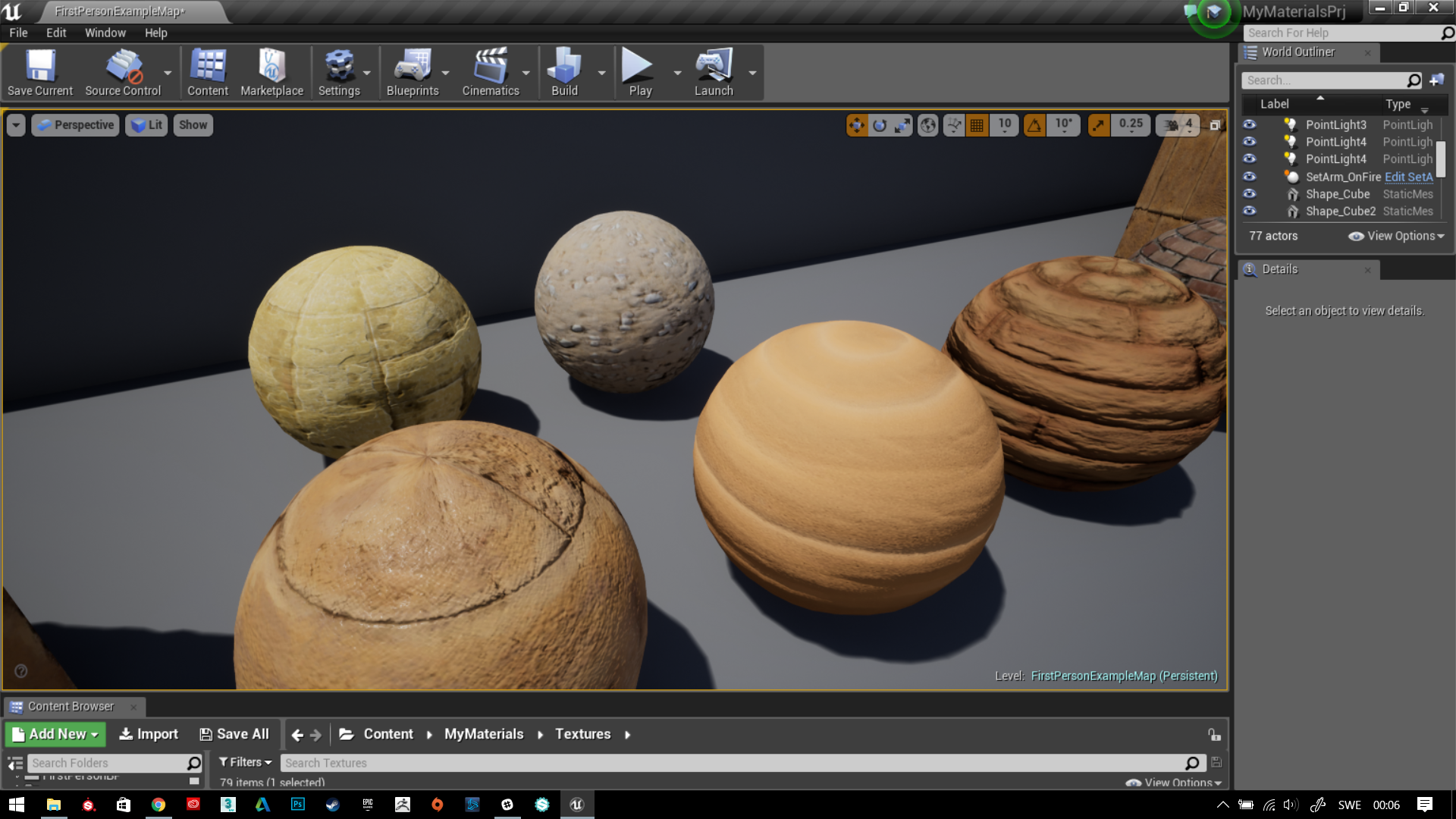Hide PointLight3 using its eye icon

tap(1249, 124)
